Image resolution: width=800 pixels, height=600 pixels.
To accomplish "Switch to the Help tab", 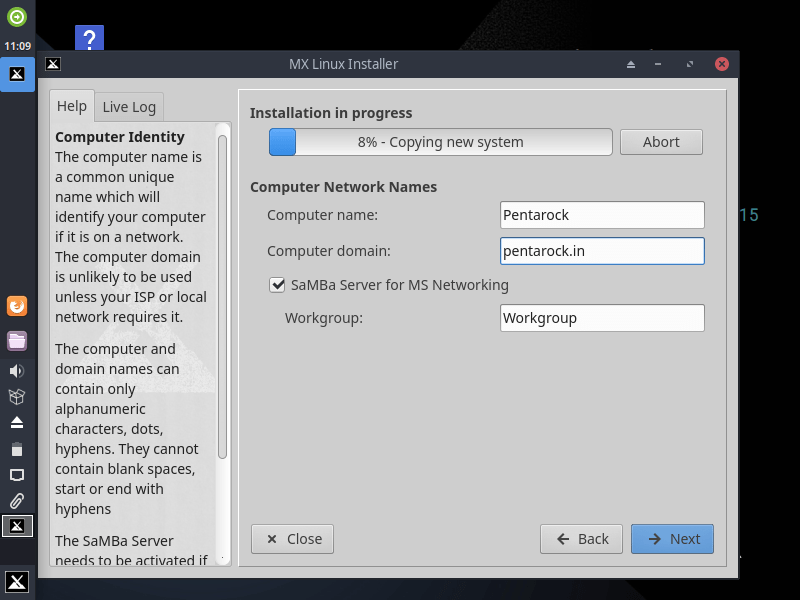I will point(72,106).
